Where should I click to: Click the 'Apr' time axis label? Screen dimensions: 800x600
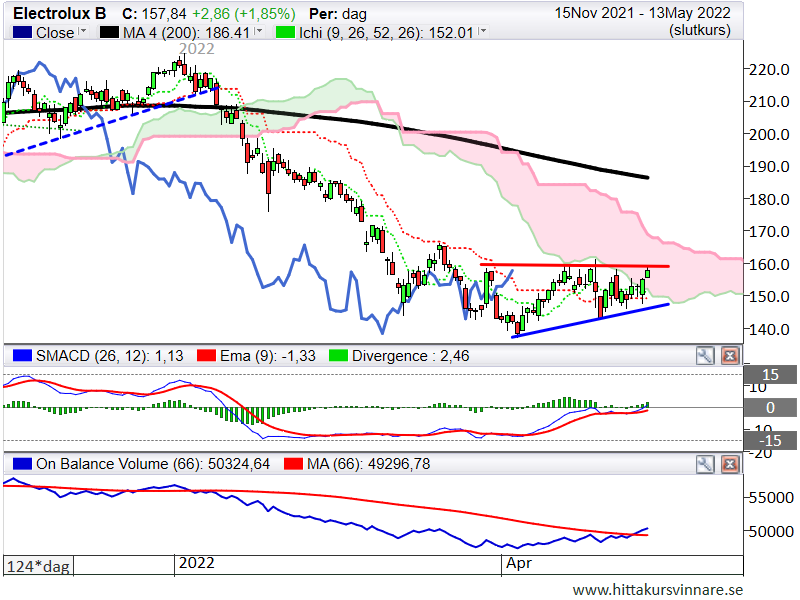519,563
